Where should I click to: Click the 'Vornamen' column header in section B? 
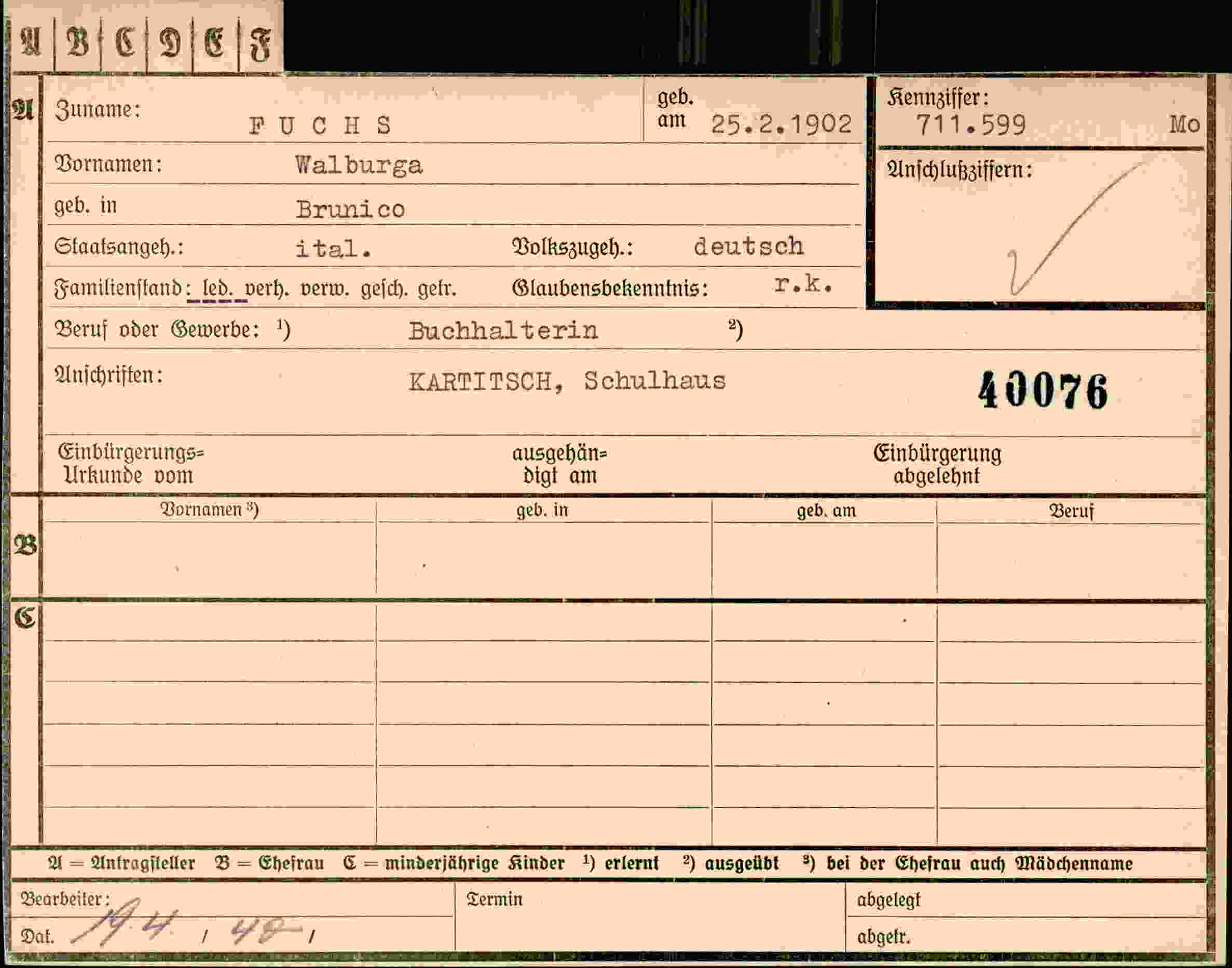(x=210, y=509)
